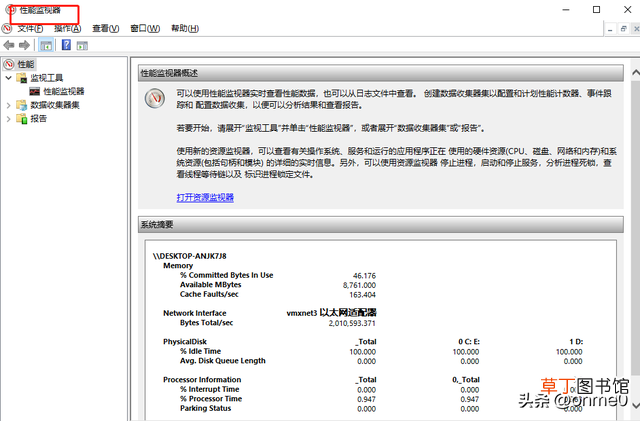This screenshot has width=640, height=421.
Task: Click the 性能监视器 graph icon in tree
Action: 35,91
